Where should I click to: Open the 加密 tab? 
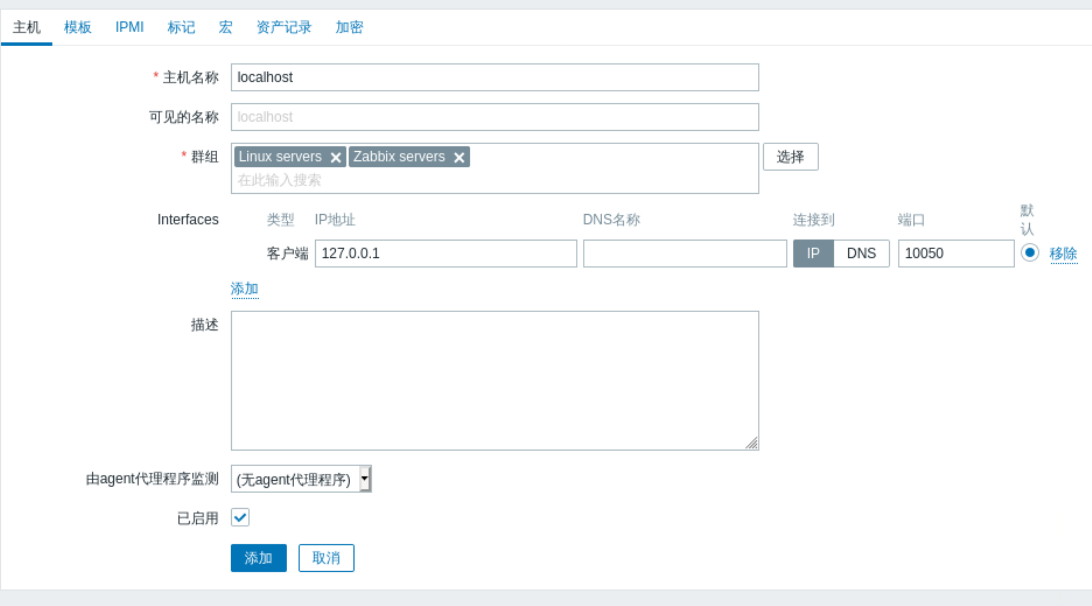click(349, 27)
